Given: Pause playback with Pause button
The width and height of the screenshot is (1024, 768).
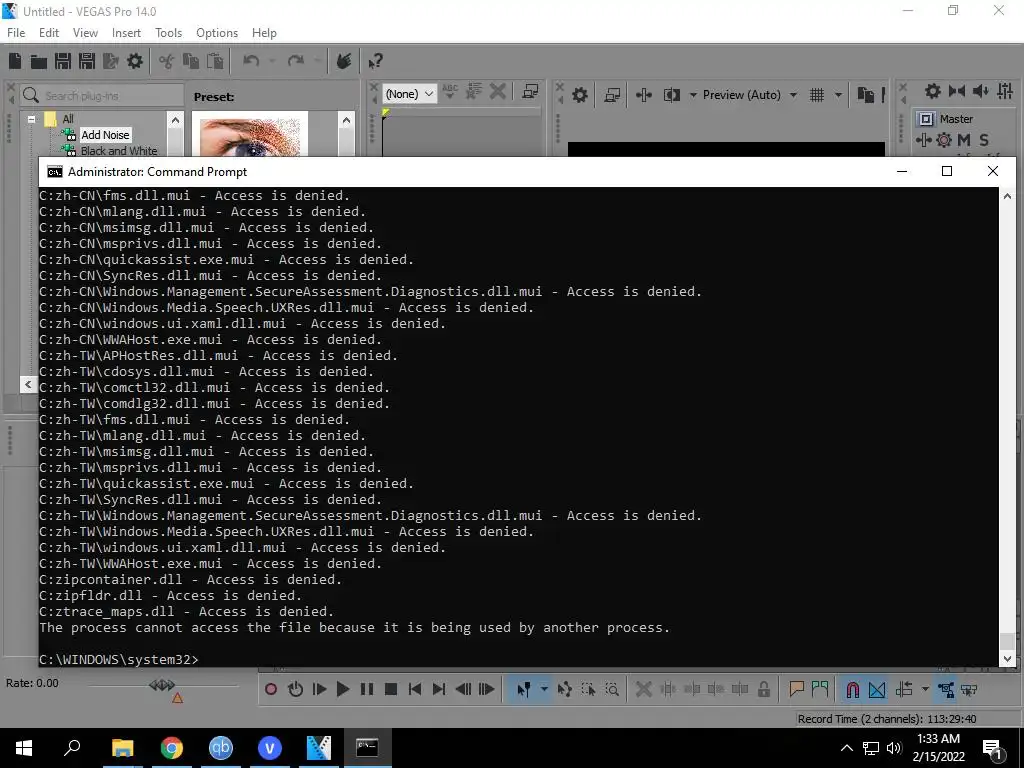Looking at the screenshot, I should tap(367, 690).
